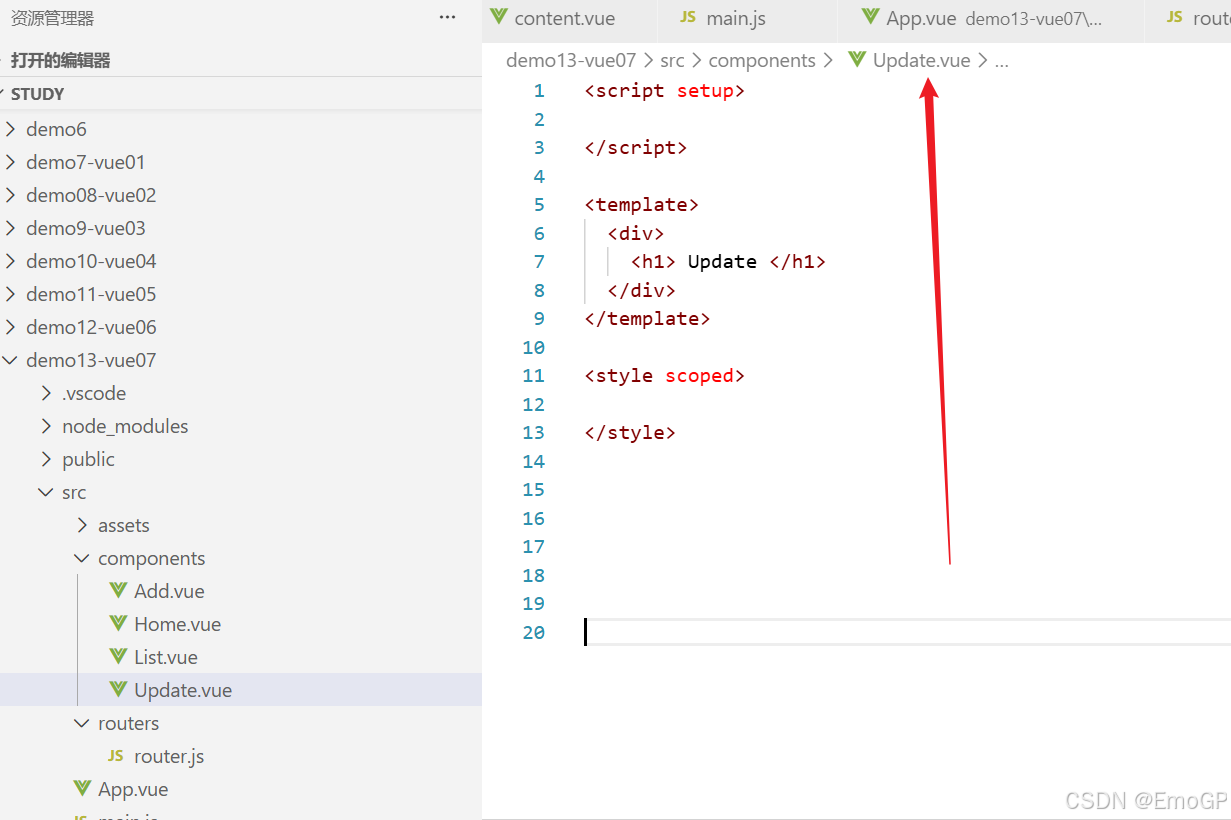The width and height of the screenshot is (1231, 820).
Task: Expand the demo6 folder
Action: pyautogui.click(x=11, y=129)
